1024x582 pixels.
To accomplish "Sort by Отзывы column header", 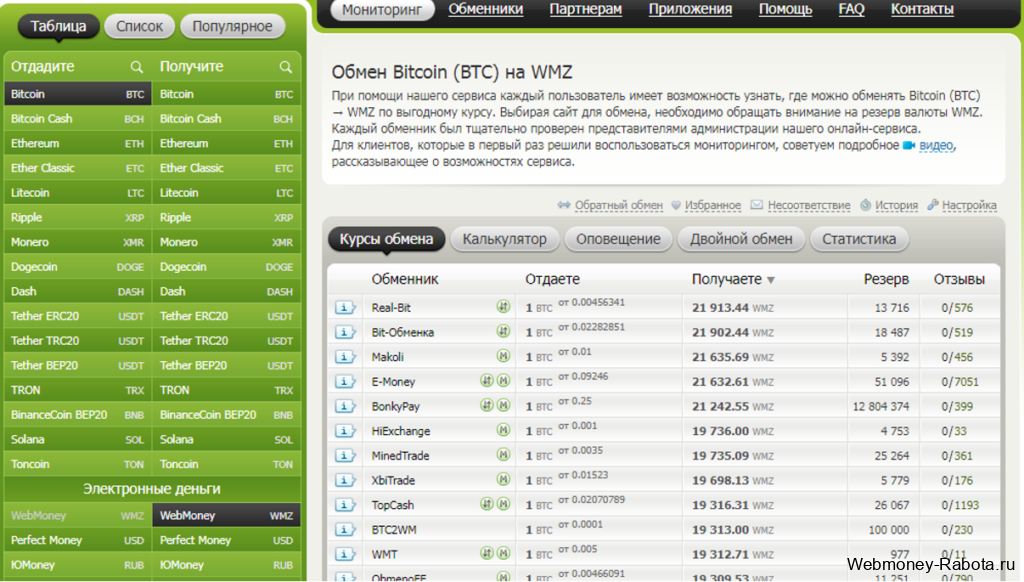I will click(959, 279).
